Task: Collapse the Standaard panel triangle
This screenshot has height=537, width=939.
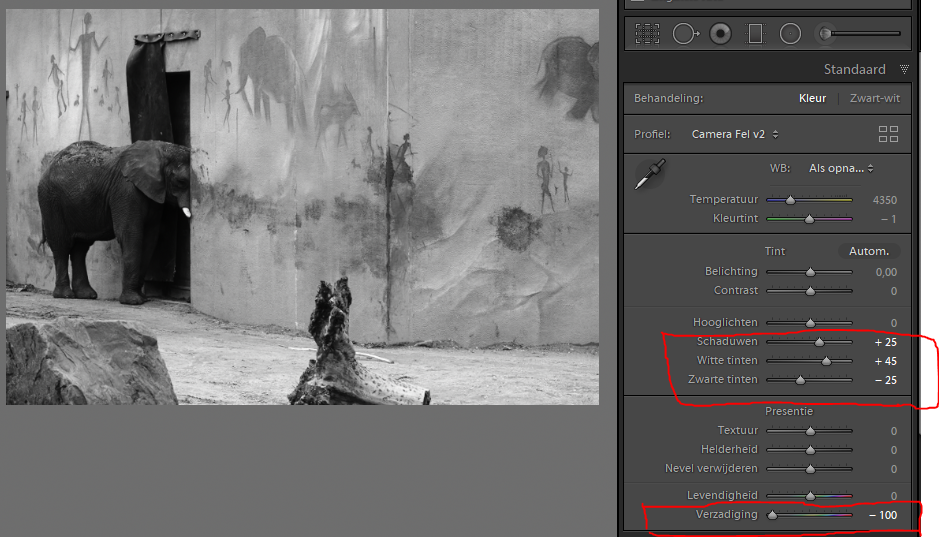Action: point(904,70)
